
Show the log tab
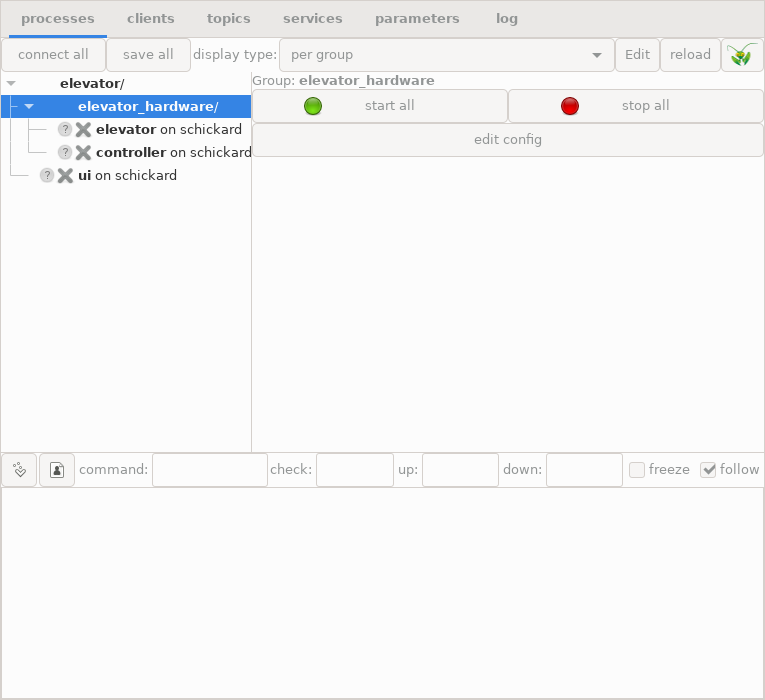[x=507, y=19]
